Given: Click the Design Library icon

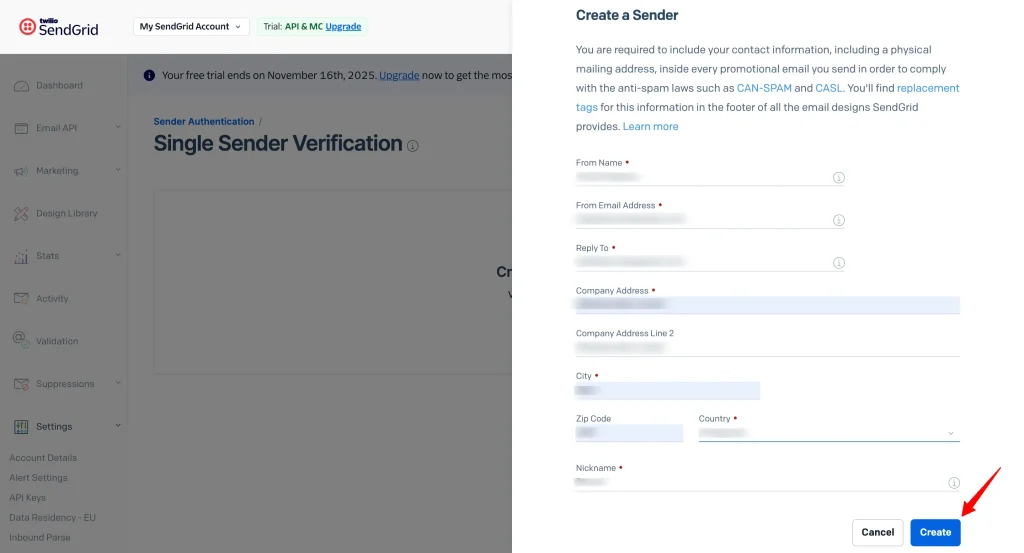Looking at the screenshot, I should 21,213.
